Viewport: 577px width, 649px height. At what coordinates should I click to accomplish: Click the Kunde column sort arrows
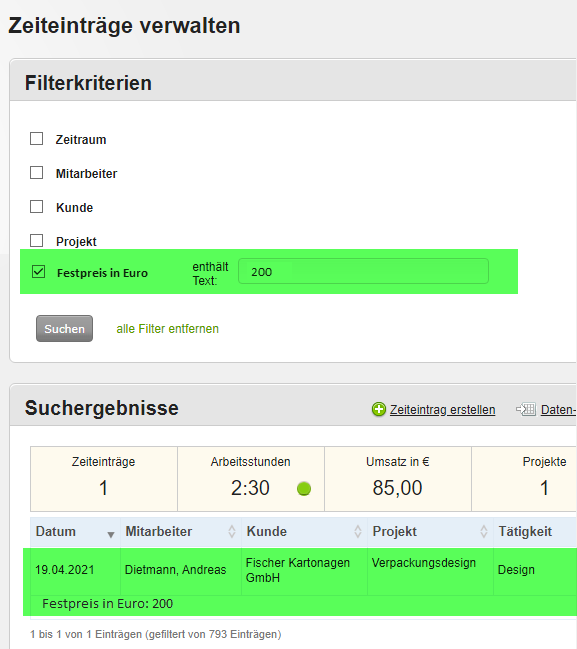[x=358, y=531]
